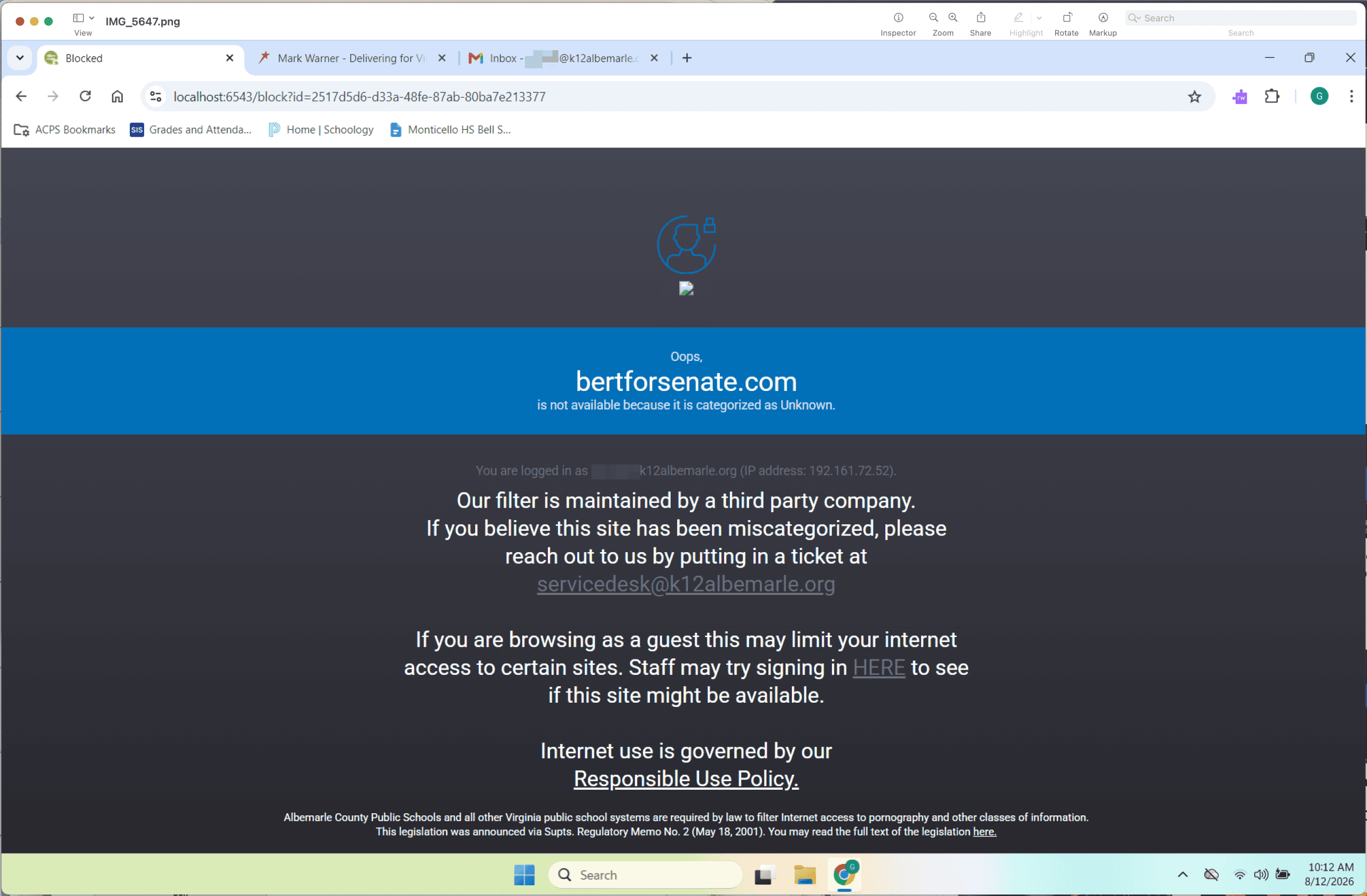This screenshot has height=896, width=1367.
Task: Switch to the Blocked tab
Action: (141, 58)
